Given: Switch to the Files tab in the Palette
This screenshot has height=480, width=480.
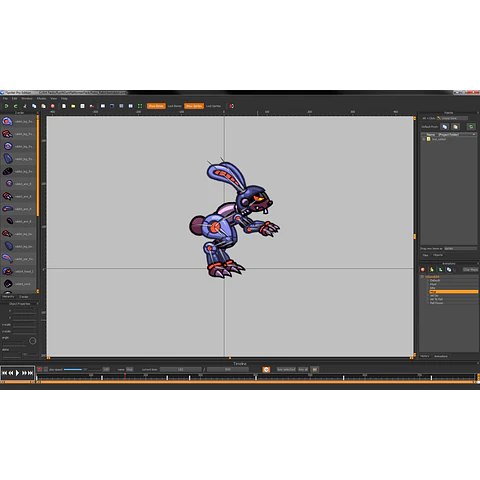Looking at the screenshot, I should pyautogui.click(x=425, y=255).
